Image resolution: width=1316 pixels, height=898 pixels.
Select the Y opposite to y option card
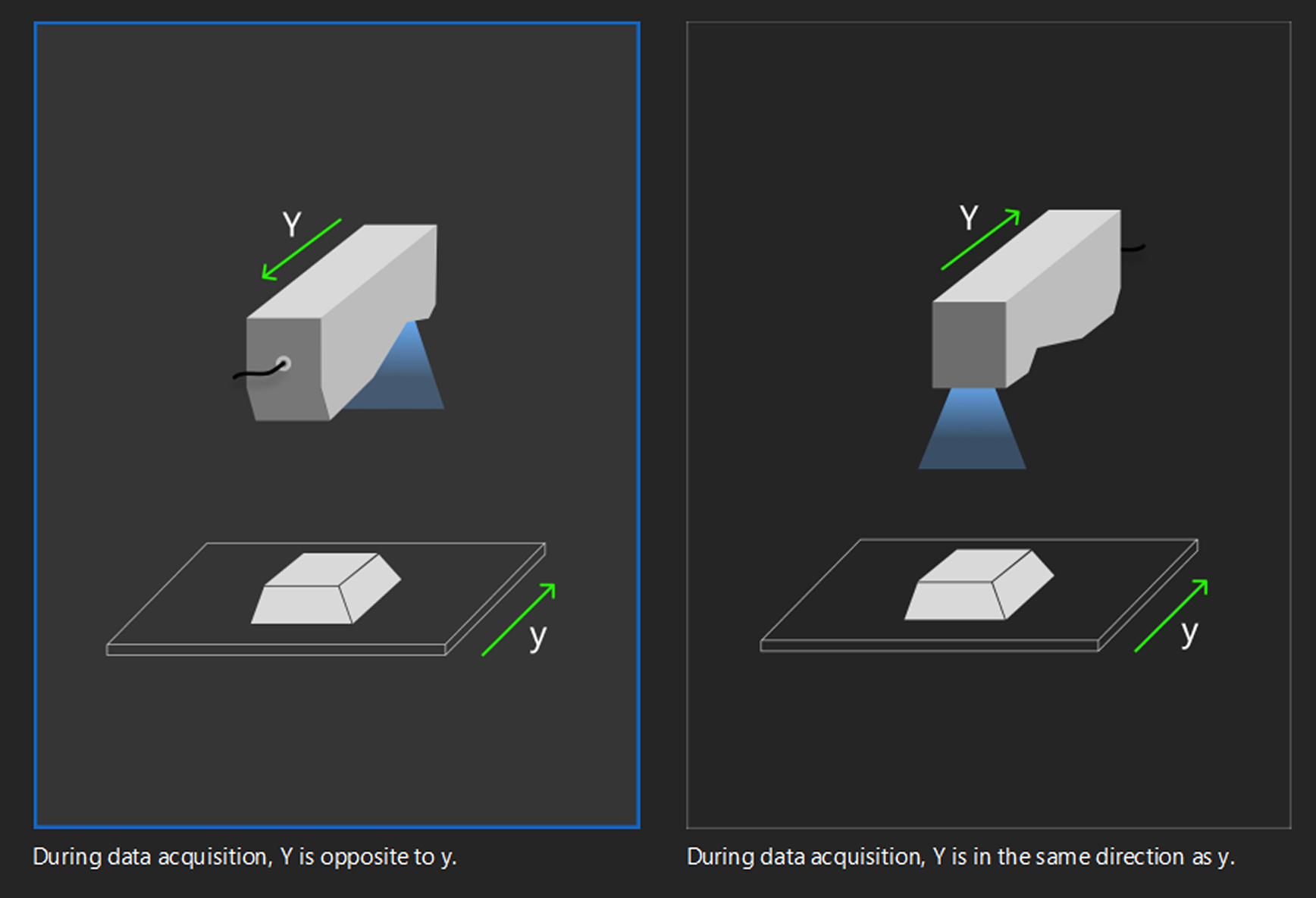337,425
